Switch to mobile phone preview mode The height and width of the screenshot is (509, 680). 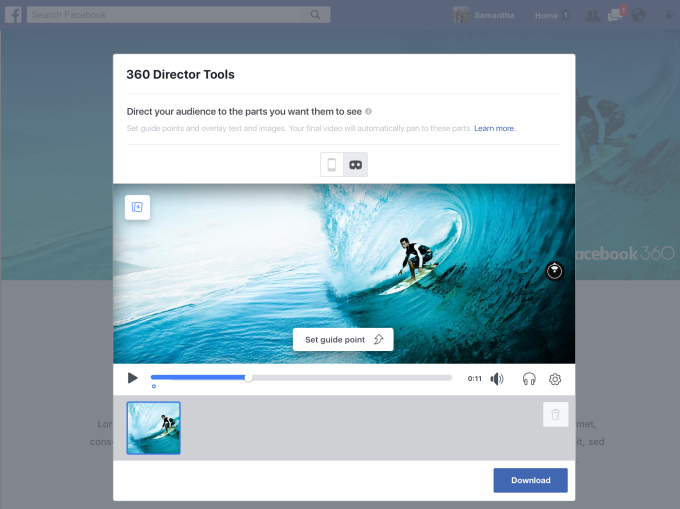point(332,165)
